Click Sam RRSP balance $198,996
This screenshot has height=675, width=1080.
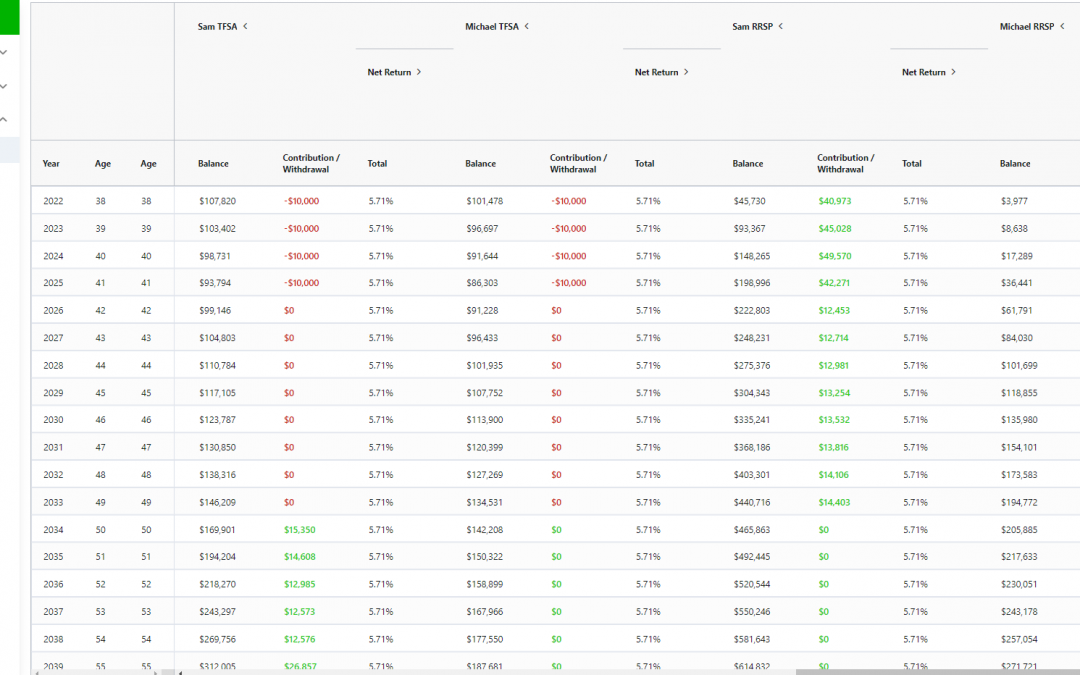coord(752,282)
